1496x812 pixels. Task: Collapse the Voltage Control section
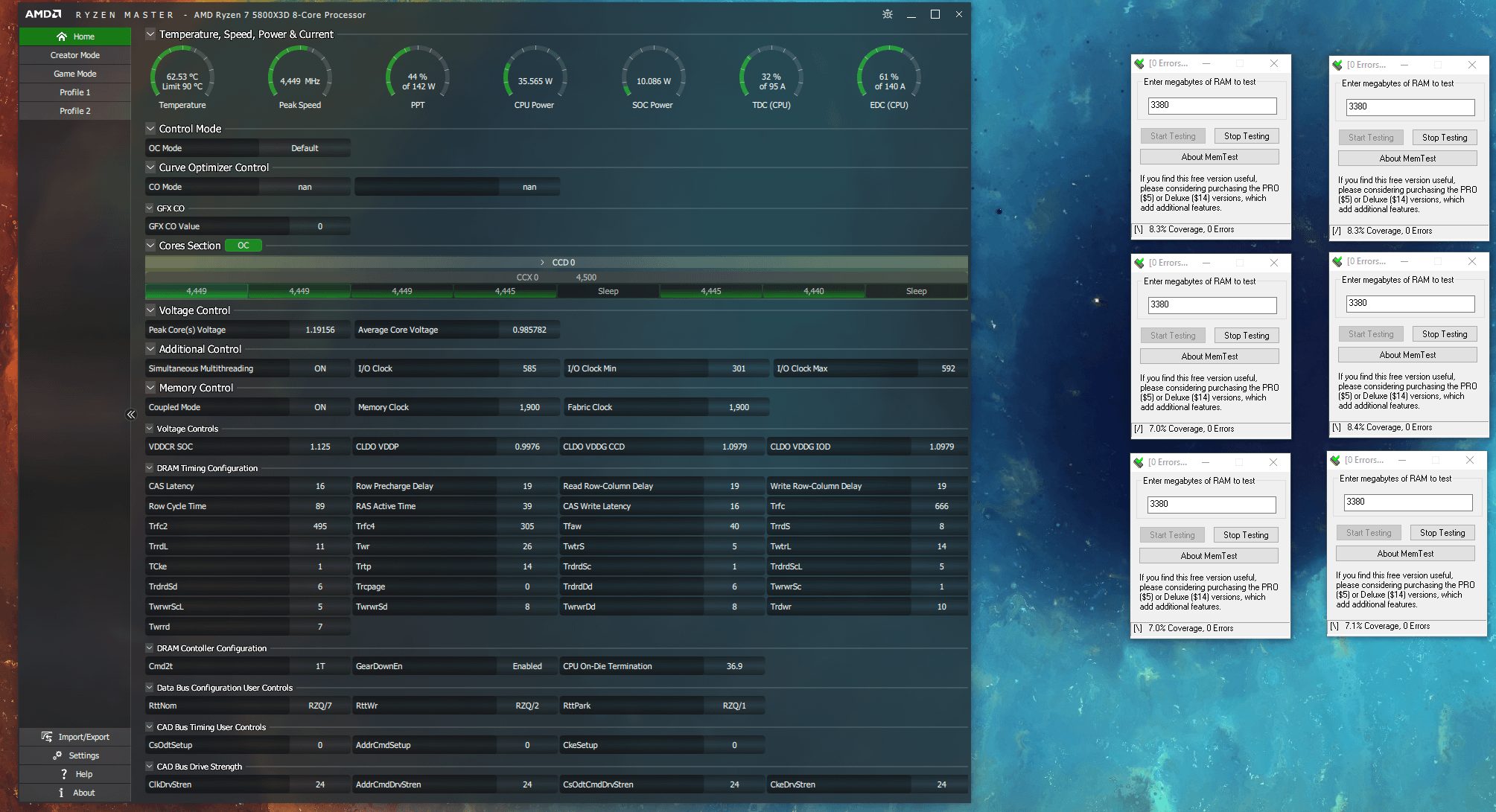[x=150, y=310]
